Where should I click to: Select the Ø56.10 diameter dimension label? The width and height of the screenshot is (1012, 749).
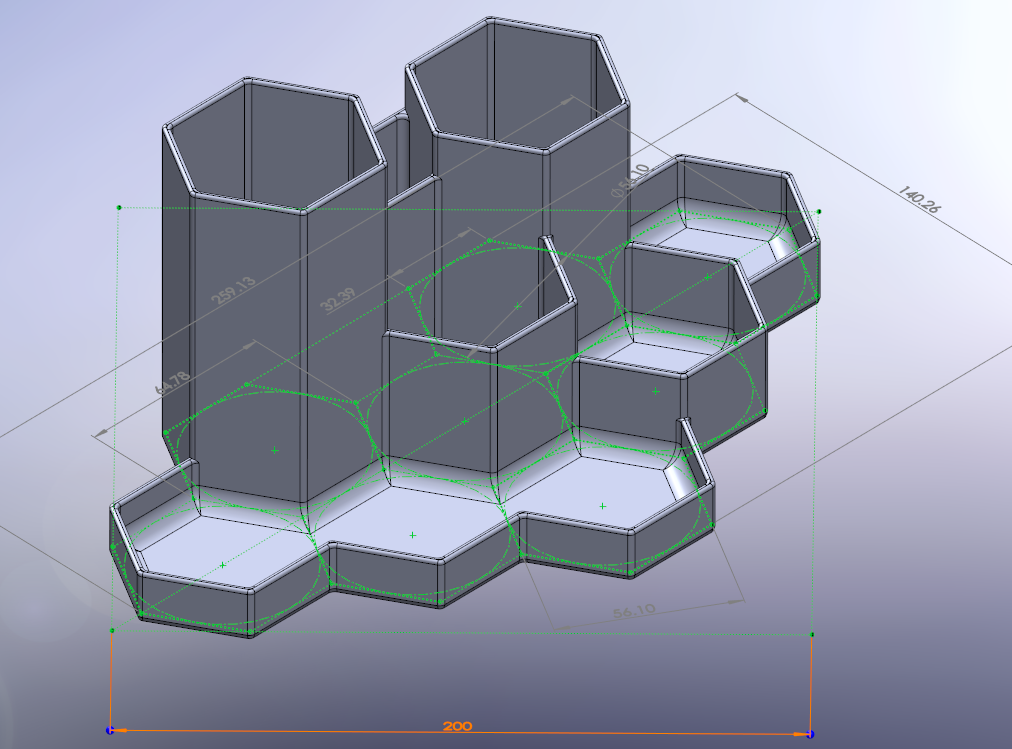click(629, 180)
